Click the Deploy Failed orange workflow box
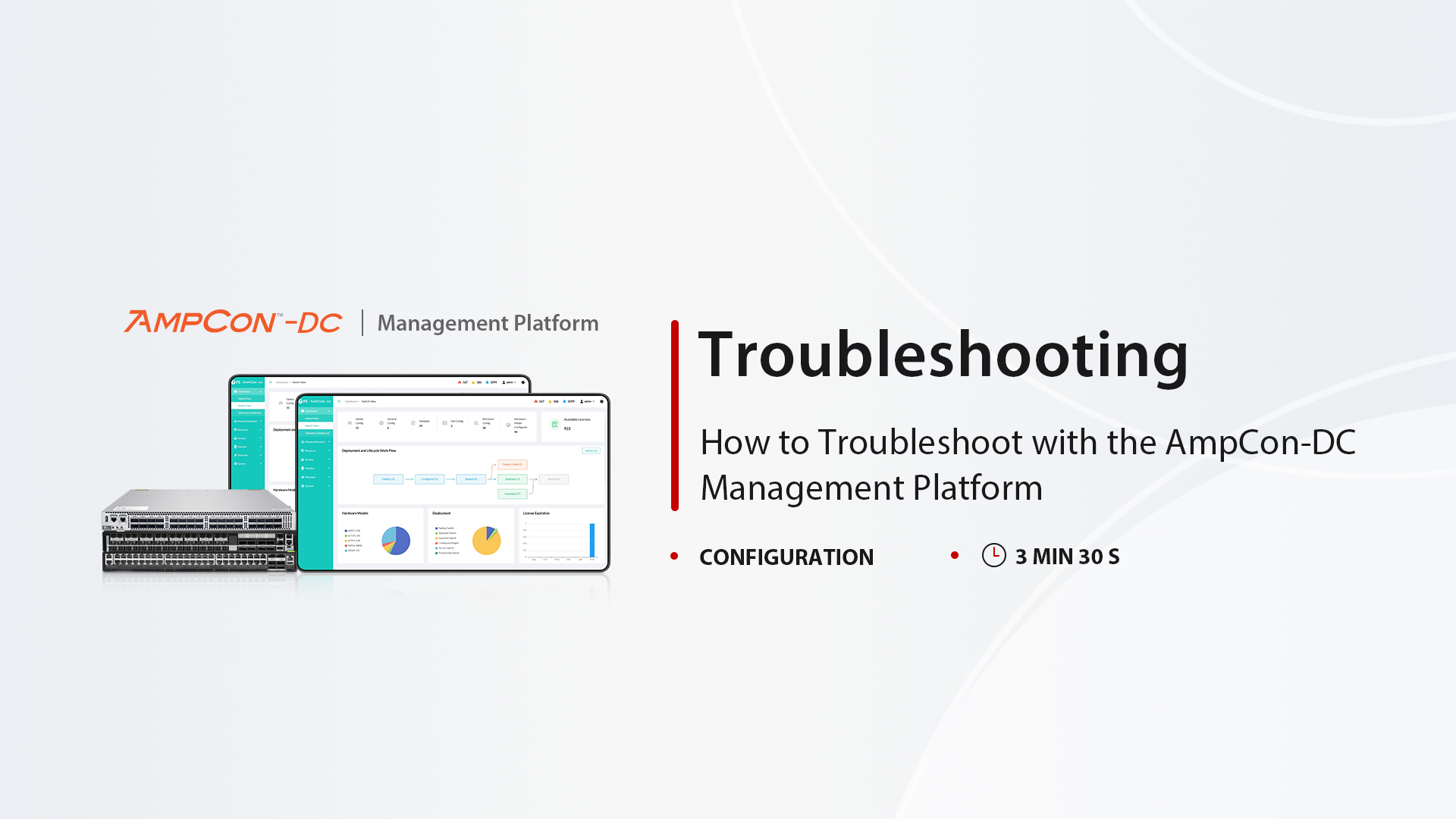 512,464
